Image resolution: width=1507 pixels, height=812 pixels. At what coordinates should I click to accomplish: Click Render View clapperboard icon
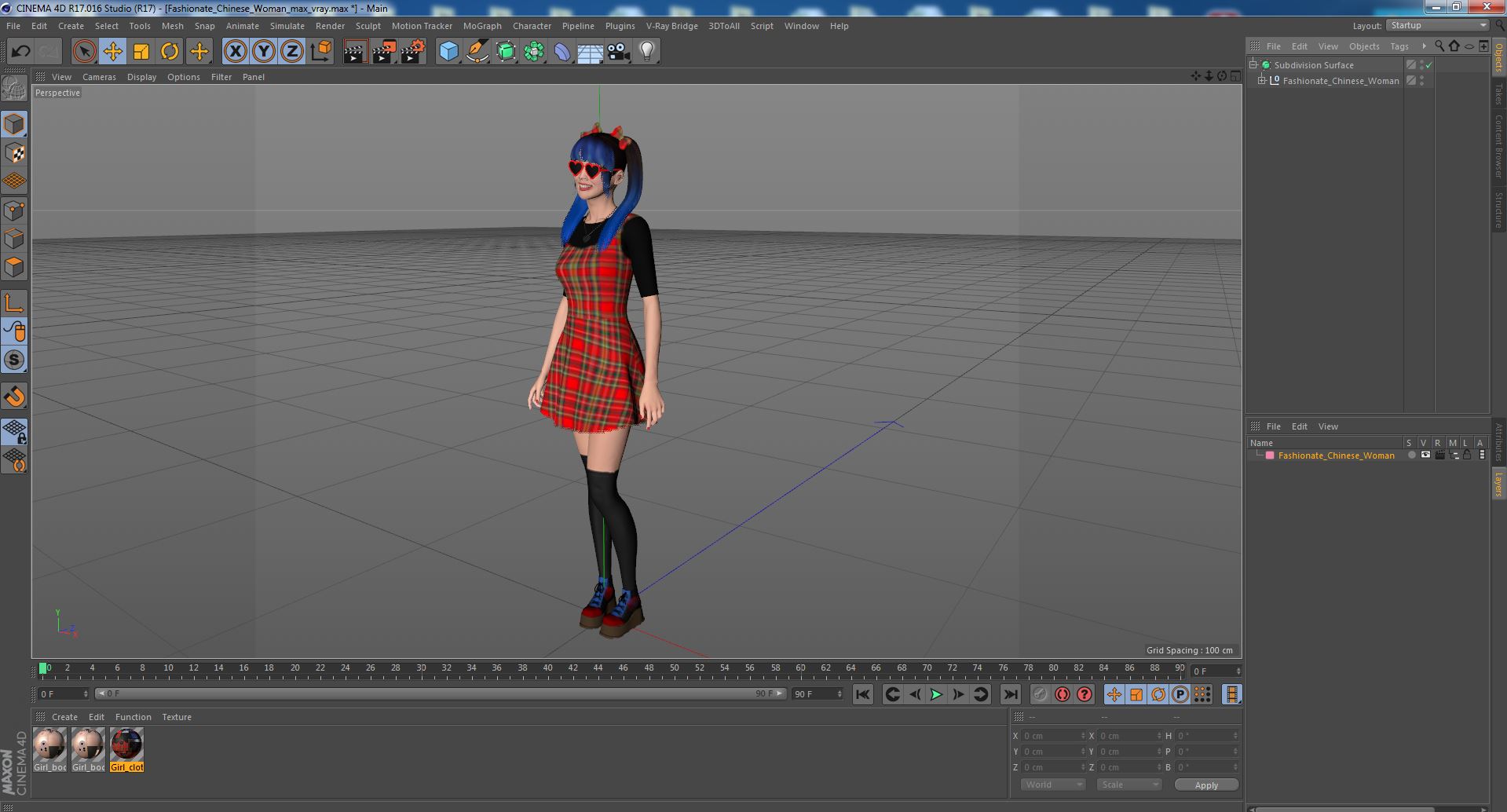pos(355,52)
